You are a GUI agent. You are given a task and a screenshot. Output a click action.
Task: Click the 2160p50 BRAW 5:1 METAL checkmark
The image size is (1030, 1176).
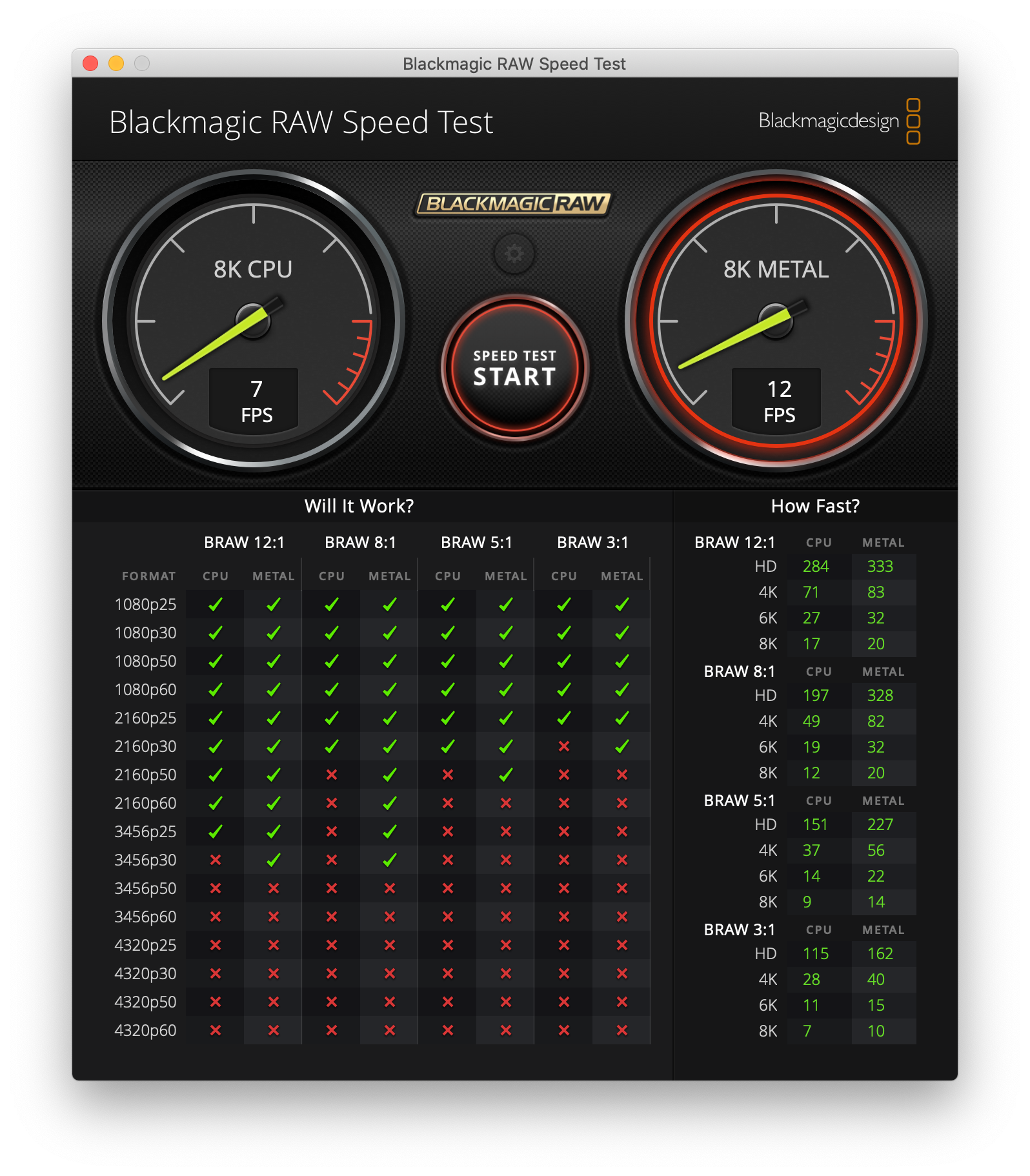click(x=506, y=775)
